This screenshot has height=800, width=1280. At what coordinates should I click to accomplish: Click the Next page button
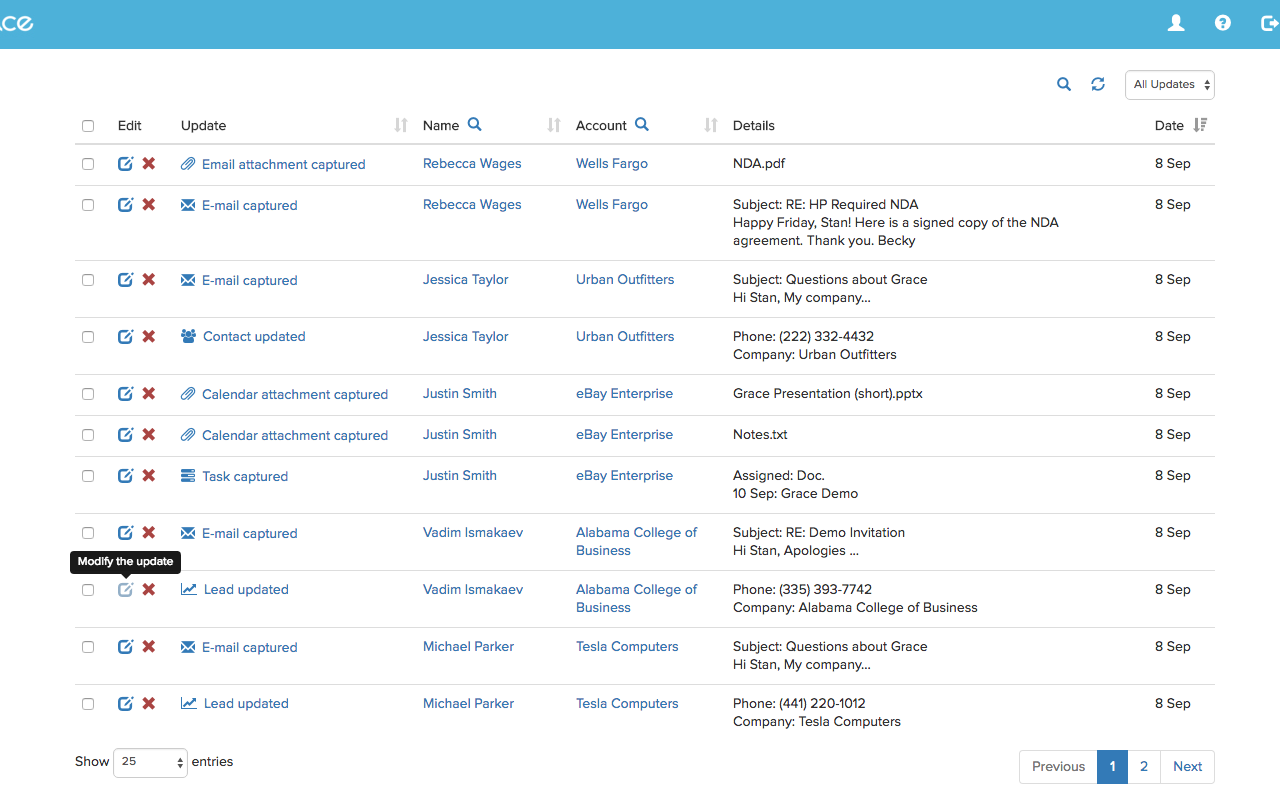tap(1188, 767)
